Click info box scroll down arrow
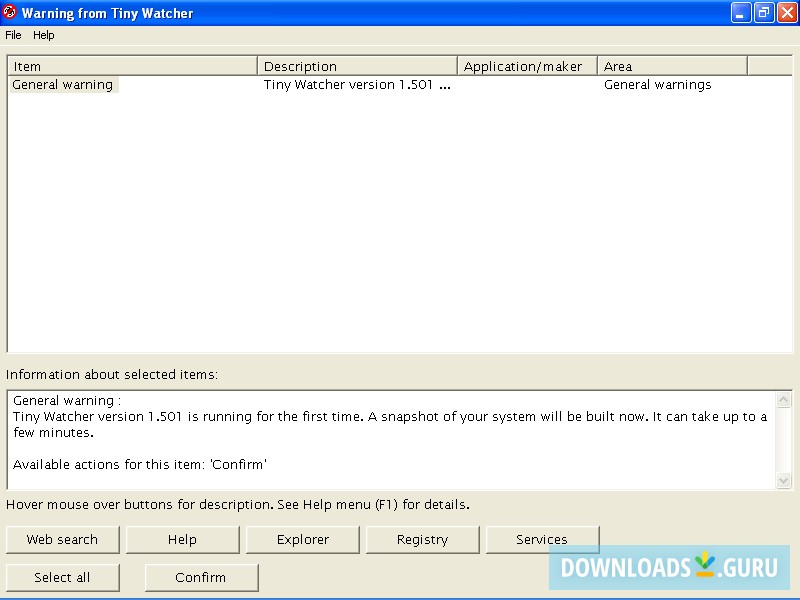The image size is (800, 600). click(x=784, y=480)
